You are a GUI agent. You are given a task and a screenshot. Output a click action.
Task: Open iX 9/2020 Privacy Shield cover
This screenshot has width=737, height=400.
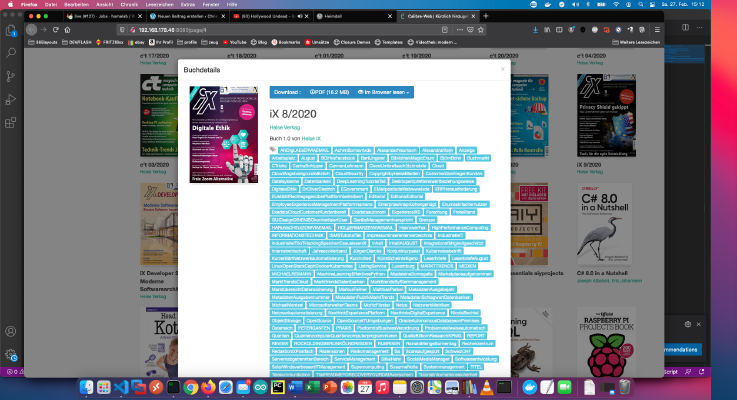click(606, 115)
